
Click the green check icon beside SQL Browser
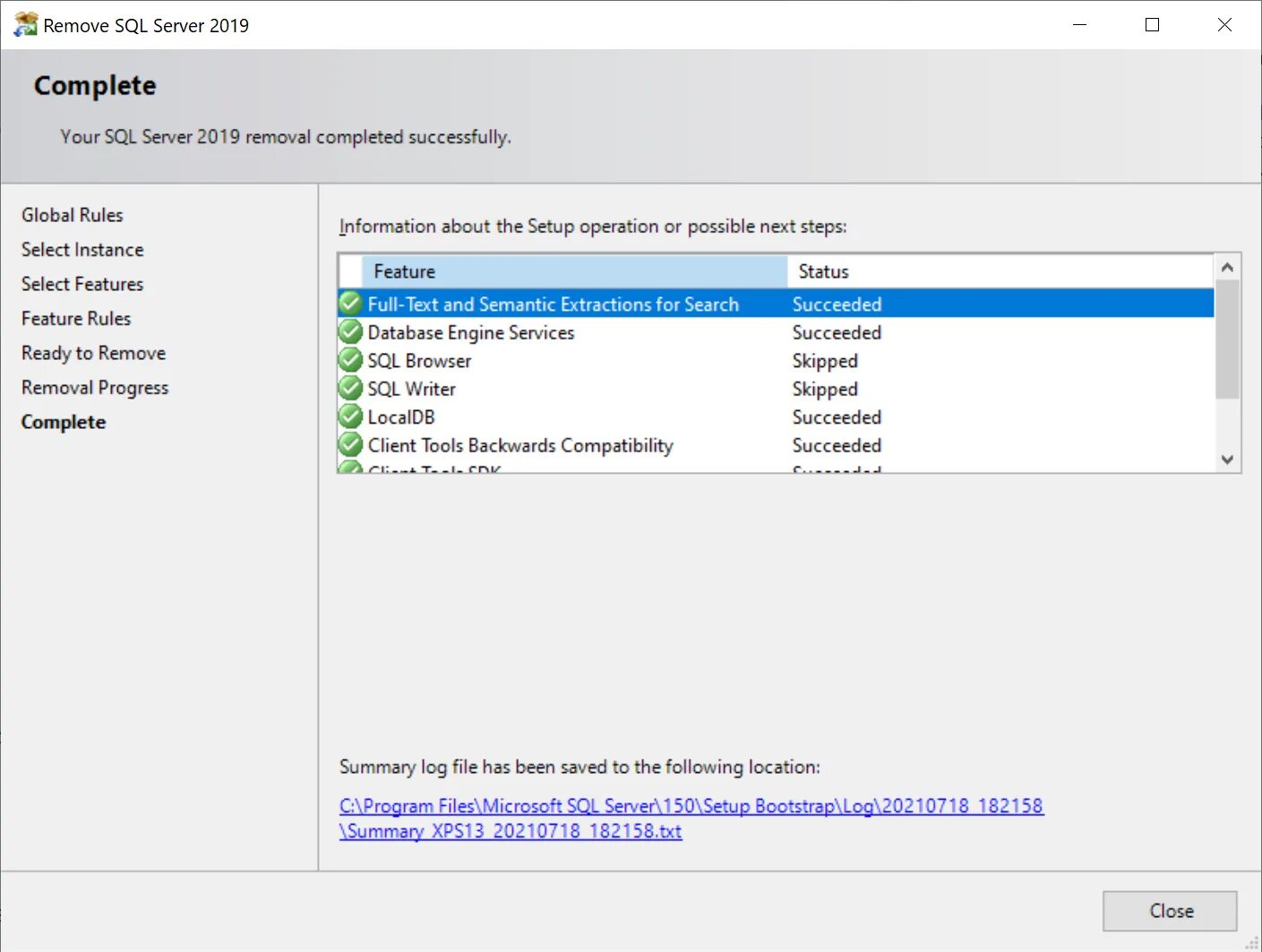tap(350, 360)
